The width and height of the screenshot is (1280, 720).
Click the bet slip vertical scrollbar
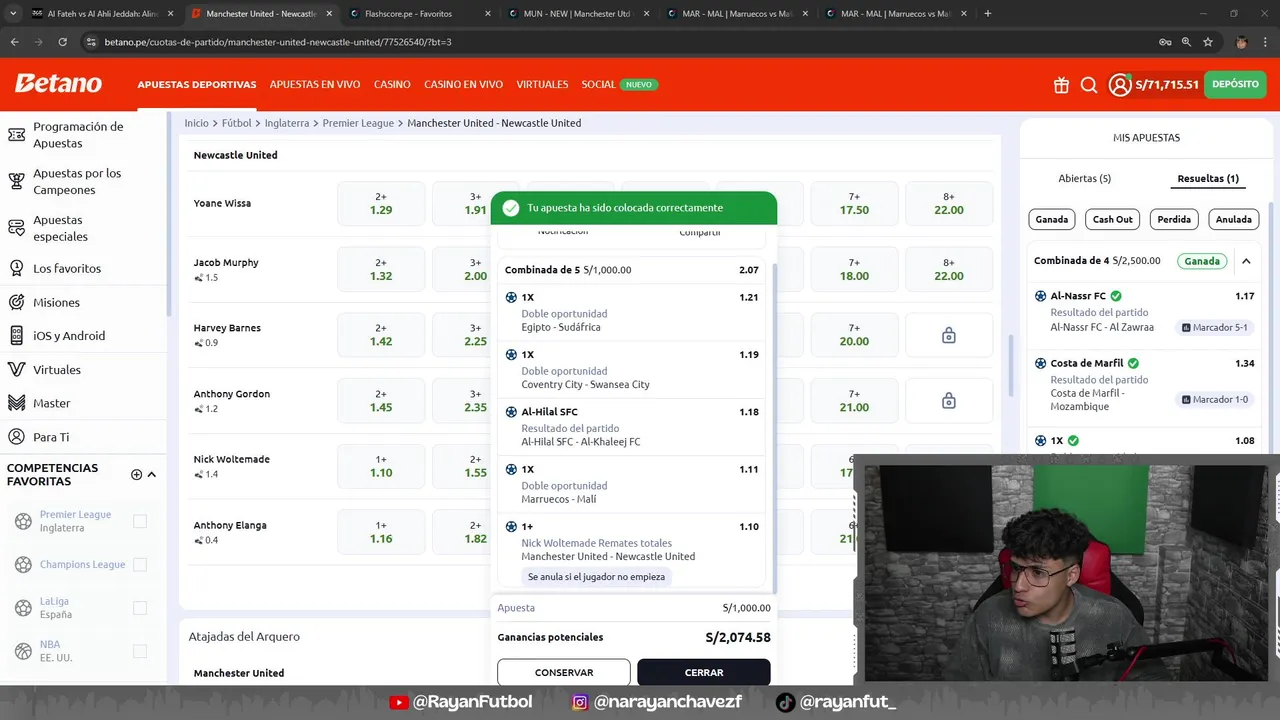774,426
